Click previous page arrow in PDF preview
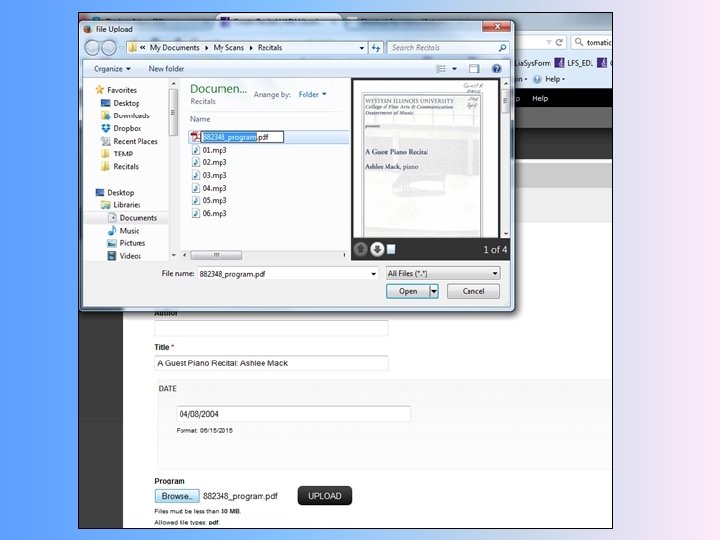The image size is (720, 540). 361,249
